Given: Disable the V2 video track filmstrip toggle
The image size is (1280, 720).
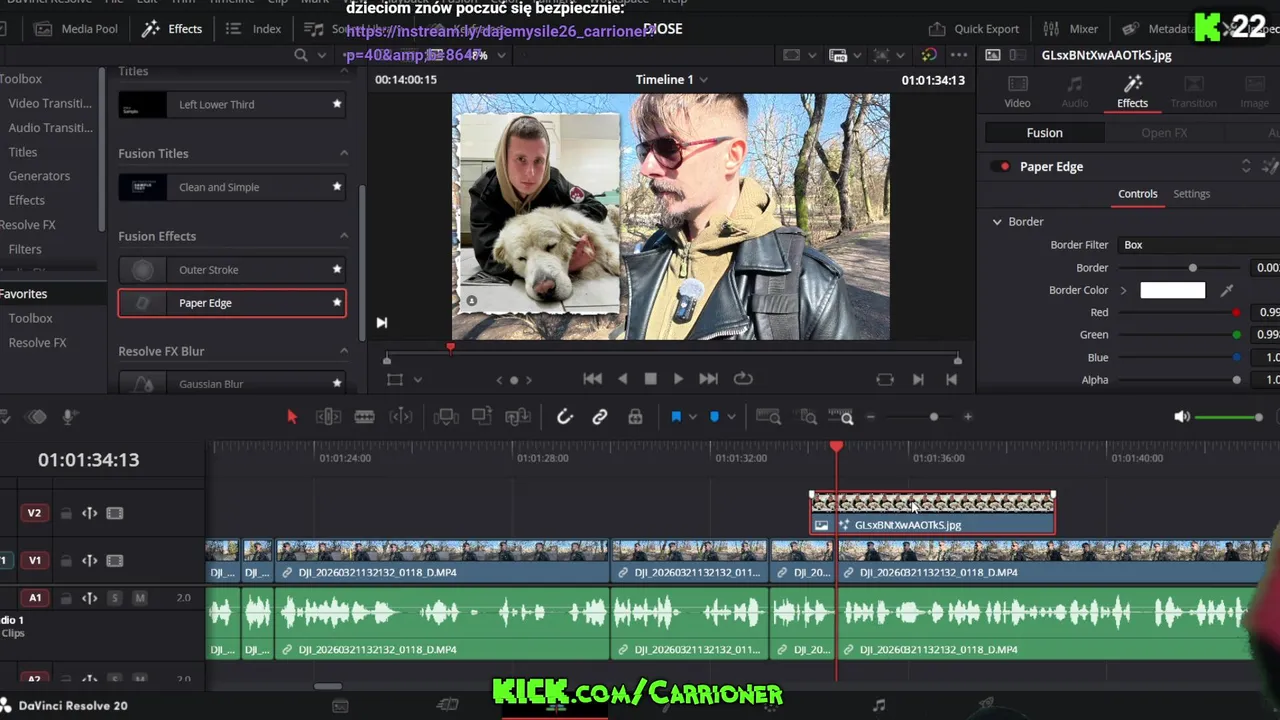Looking at the screenshot, I should pyautogui.click(x=115, y=513).
